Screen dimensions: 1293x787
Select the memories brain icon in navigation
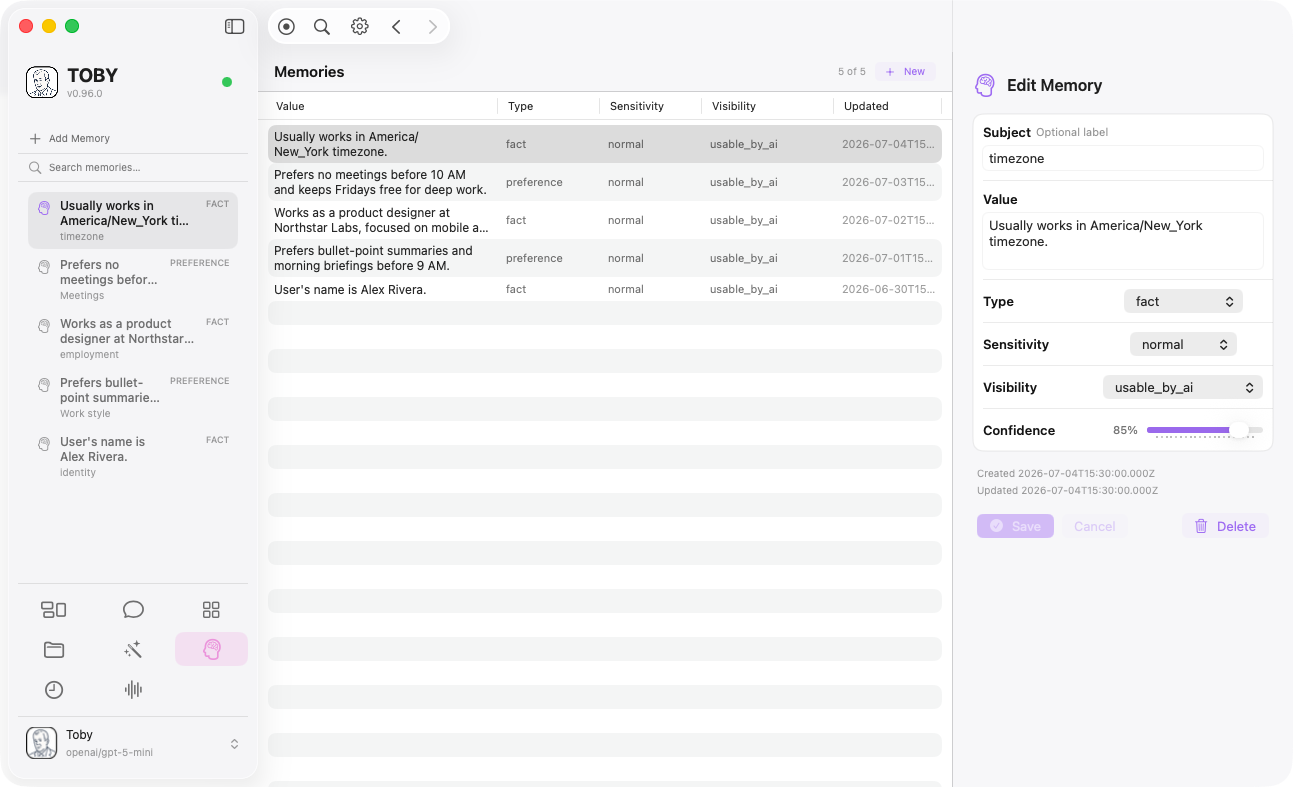[211, 650]
